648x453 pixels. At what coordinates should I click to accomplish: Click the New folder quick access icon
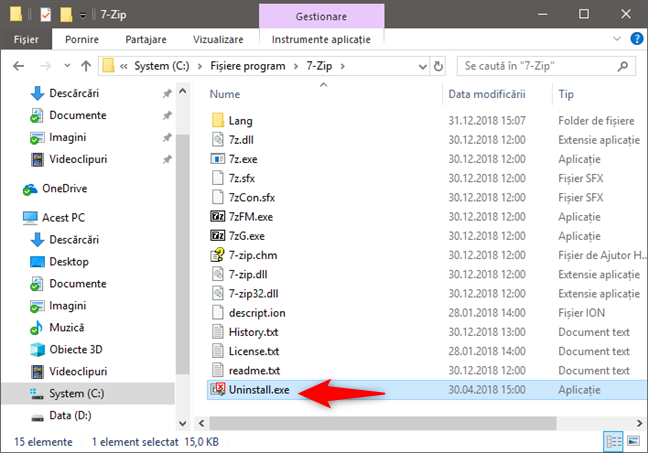click(x=66, y=15)
